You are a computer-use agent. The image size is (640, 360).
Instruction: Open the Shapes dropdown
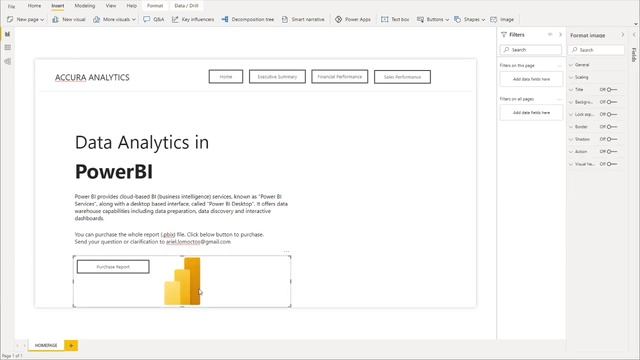[x=483, y=20]
